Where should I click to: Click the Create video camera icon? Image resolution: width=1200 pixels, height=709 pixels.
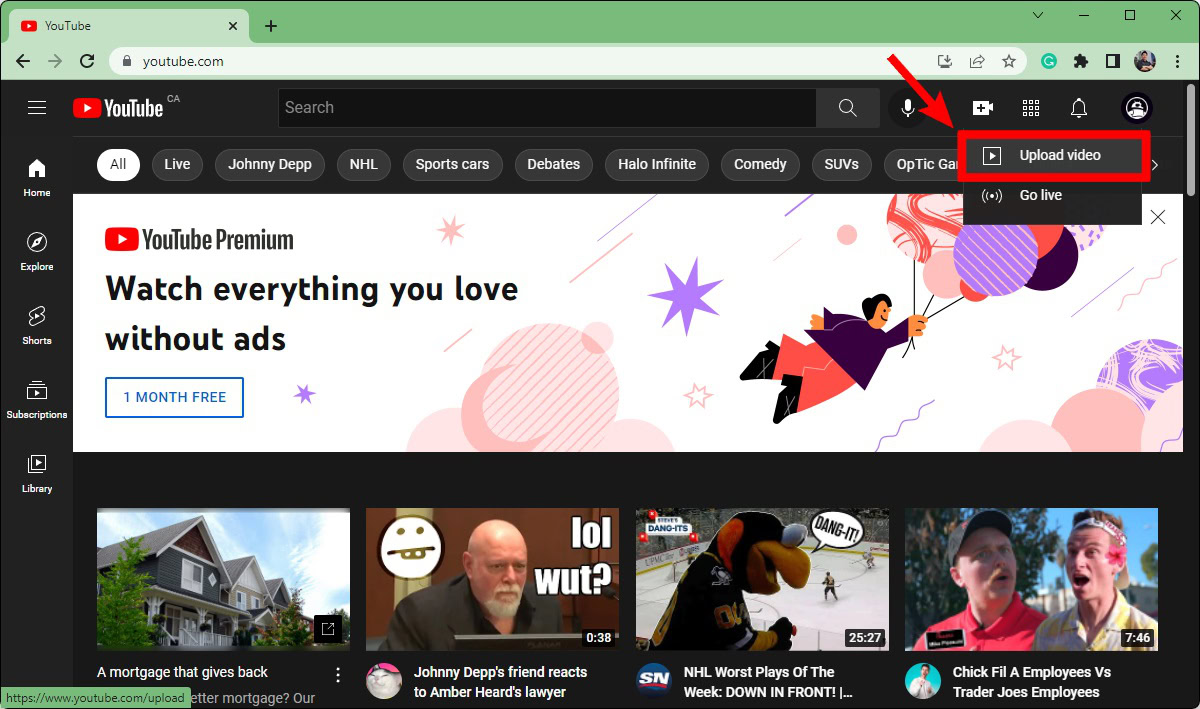point(982,108)
